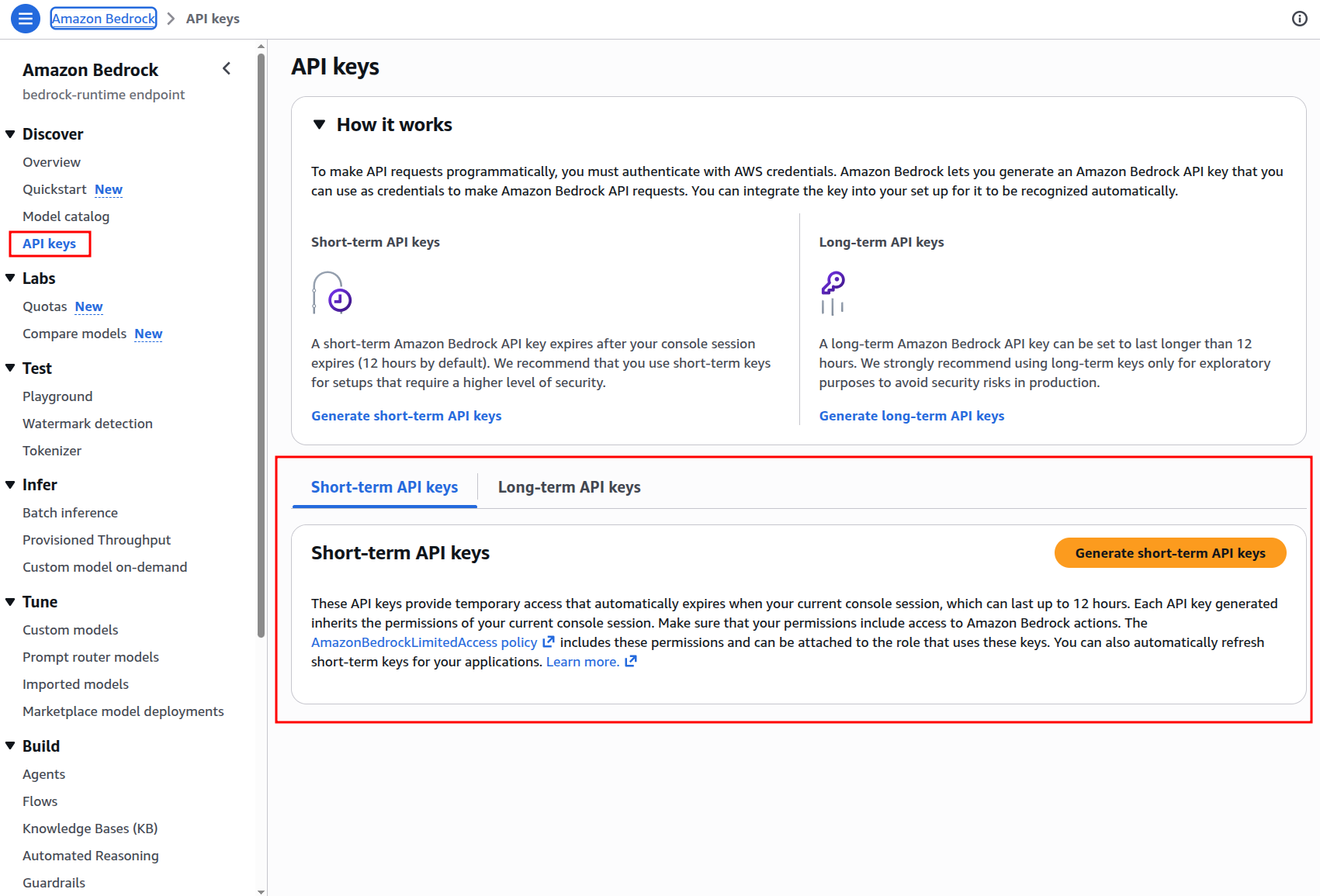Open Guardrails in the sidebar

pyautogui.click(x=54, y=883)
